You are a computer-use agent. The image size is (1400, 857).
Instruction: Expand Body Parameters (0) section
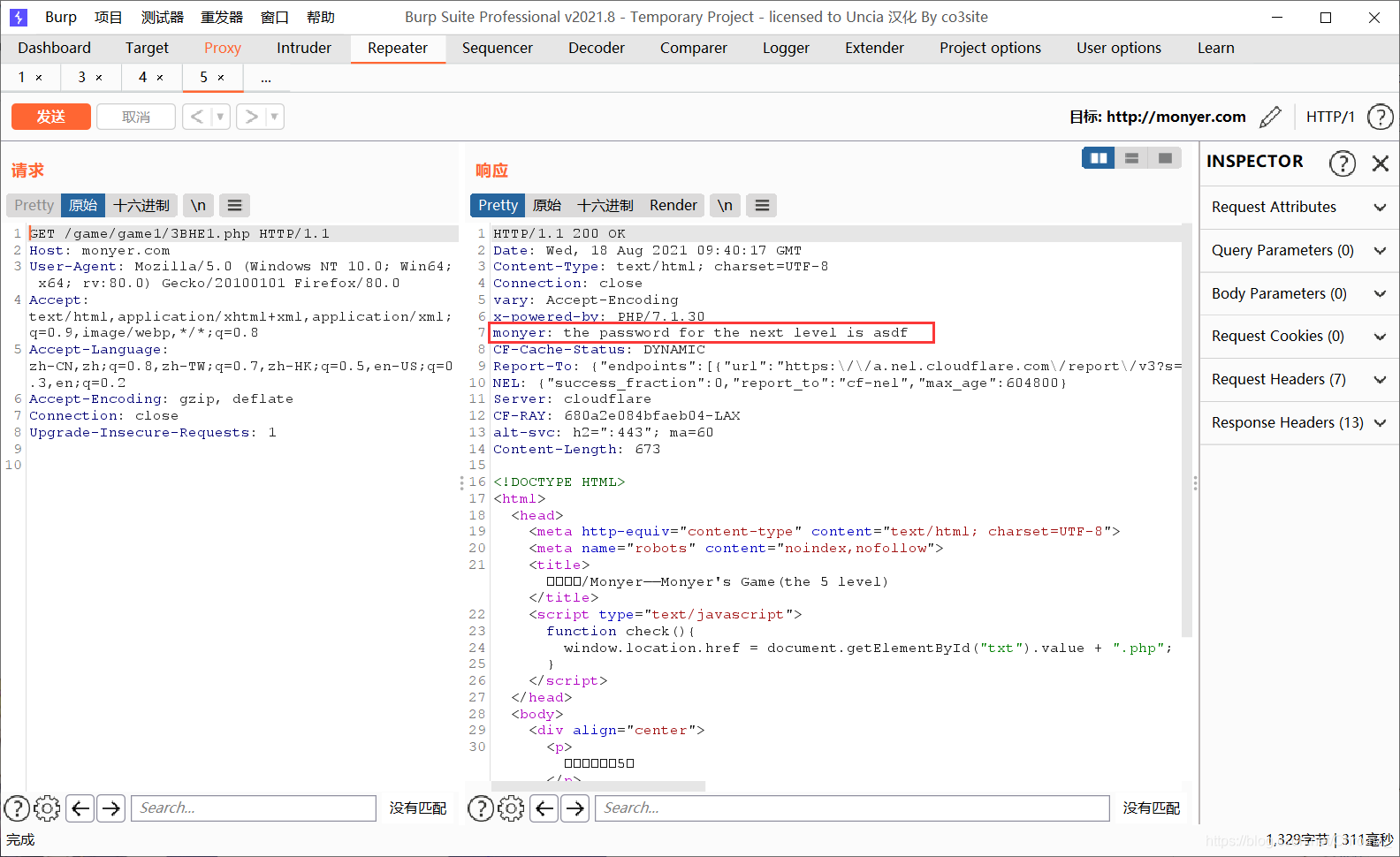coord(1298,293)
